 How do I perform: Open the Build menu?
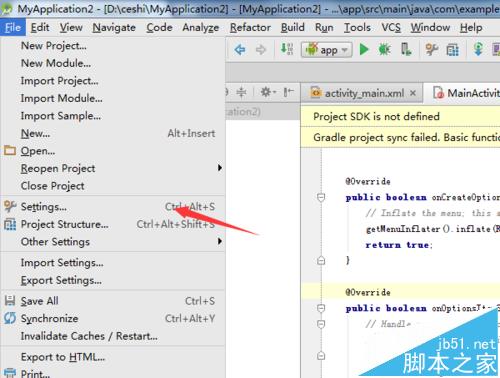coord(293,27)
